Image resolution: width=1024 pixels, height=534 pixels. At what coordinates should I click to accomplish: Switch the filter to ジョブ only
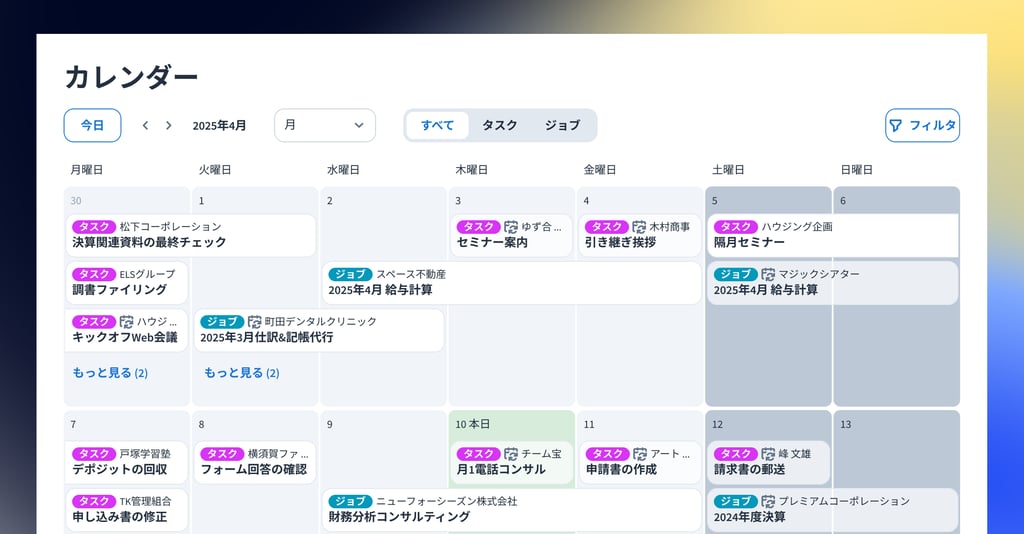[562, 126]
